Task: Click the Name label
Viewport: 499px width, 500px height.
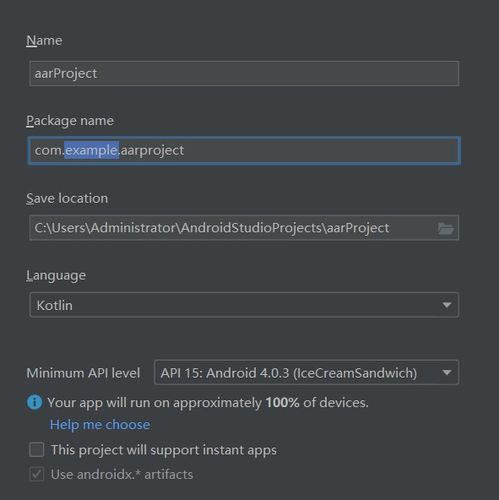Action: click(44, 41)
